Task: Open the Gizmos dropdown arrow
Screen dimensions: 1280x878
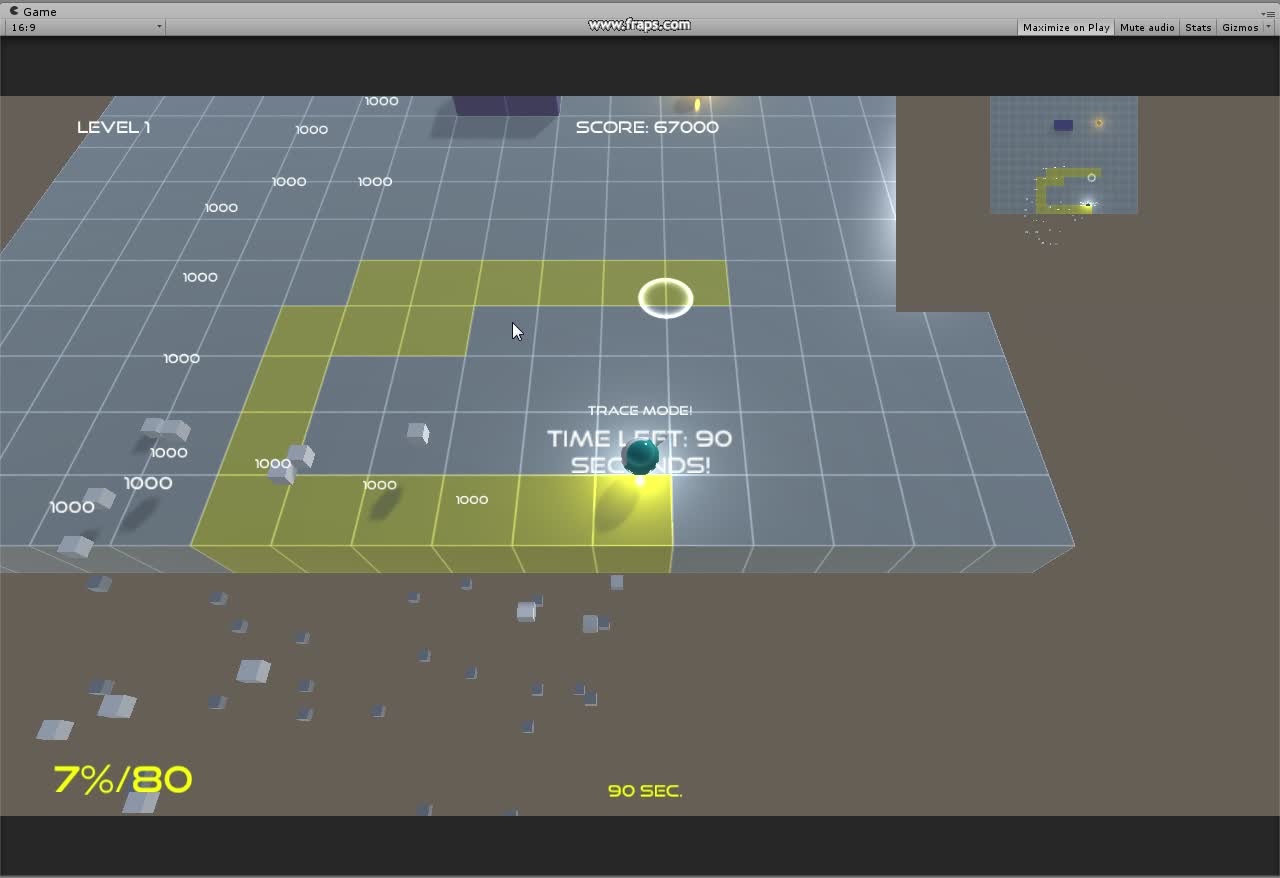Action: pyautogui.click(x=1268, y=27)
